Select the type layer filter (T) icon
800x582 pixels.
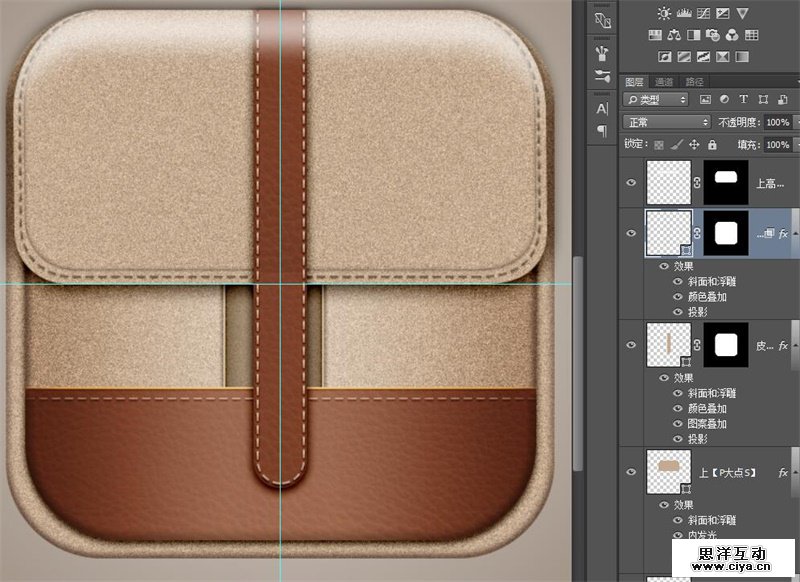click(743, 100)
